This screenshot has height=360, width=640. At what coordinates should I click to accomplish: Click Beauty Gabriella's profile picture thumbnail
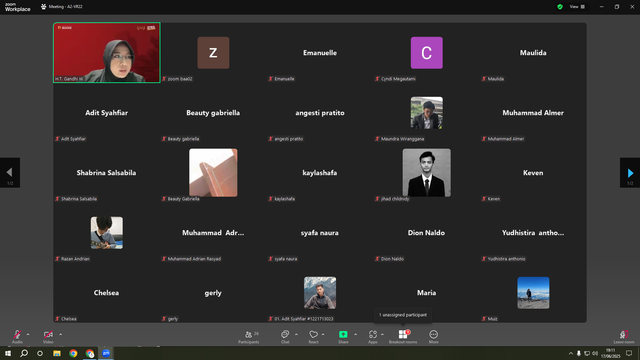[213, 173]
